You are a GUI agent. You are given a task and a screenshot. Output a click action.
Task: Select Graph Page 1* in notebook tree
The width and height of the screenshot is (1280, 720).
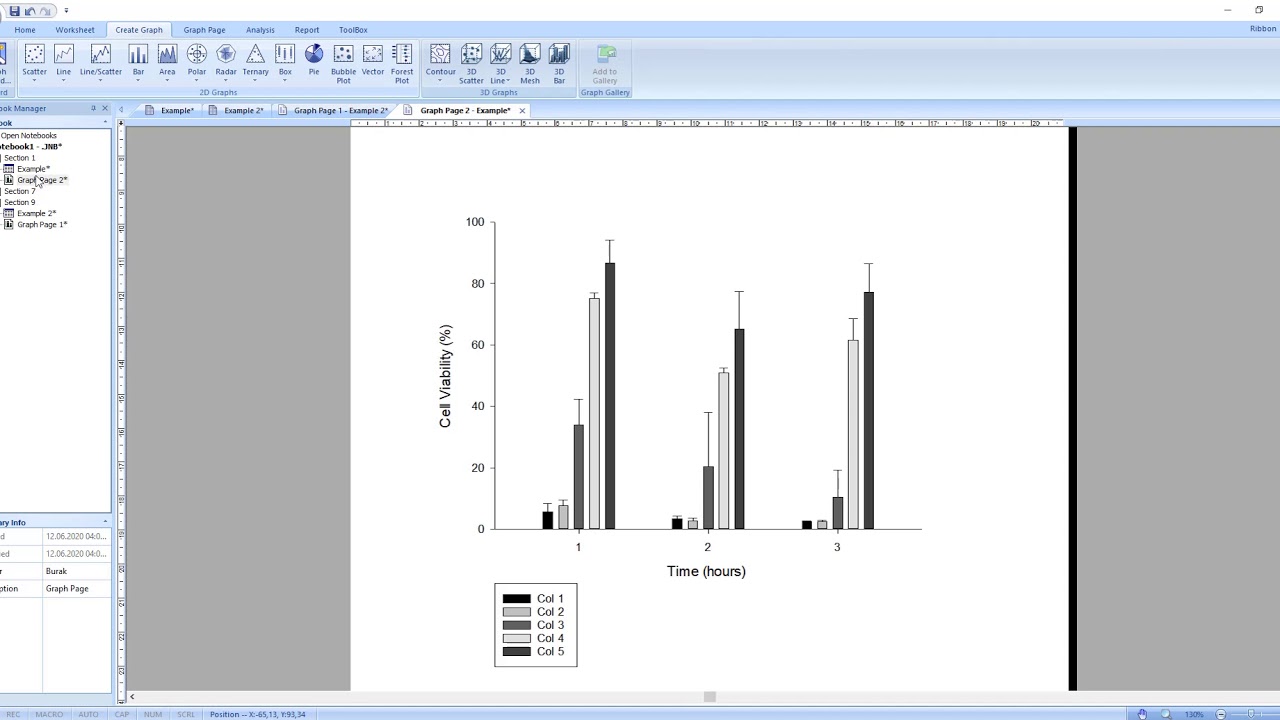tap(41, 224)
